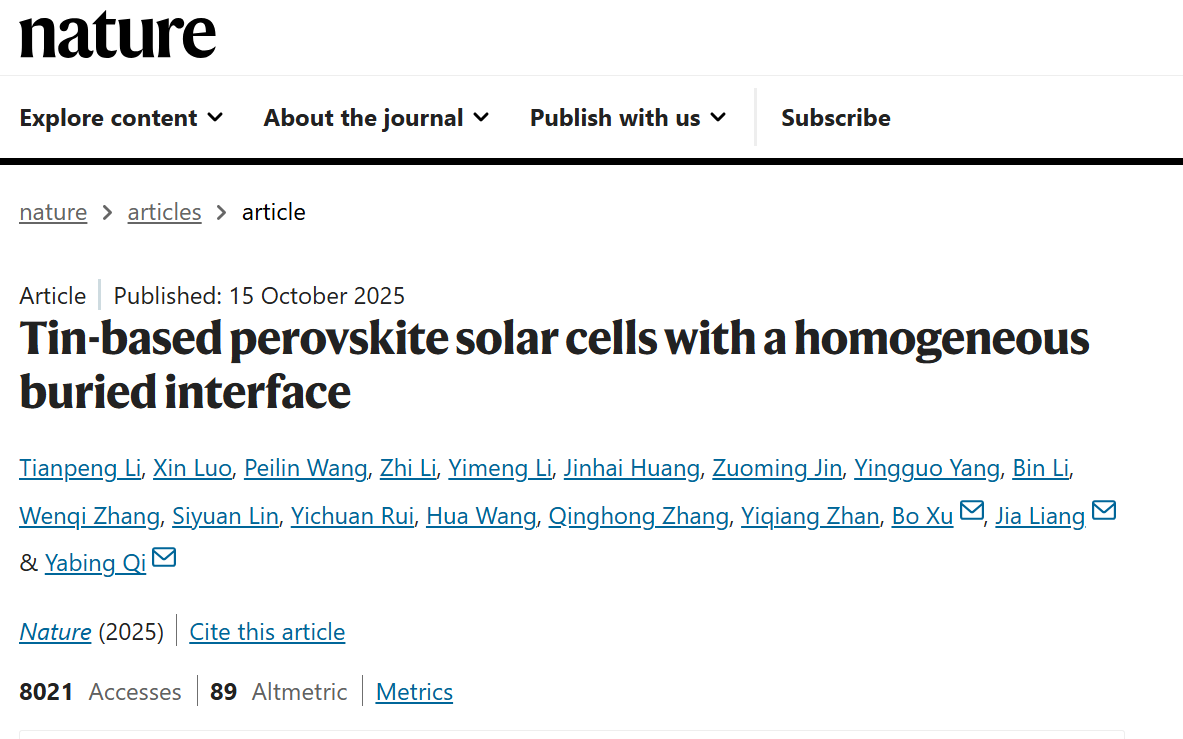Image resolution: width=1183 pixels, height=739 pixels.
Task: Click the italic Nature journal link
Action: (x=55, y=632)
